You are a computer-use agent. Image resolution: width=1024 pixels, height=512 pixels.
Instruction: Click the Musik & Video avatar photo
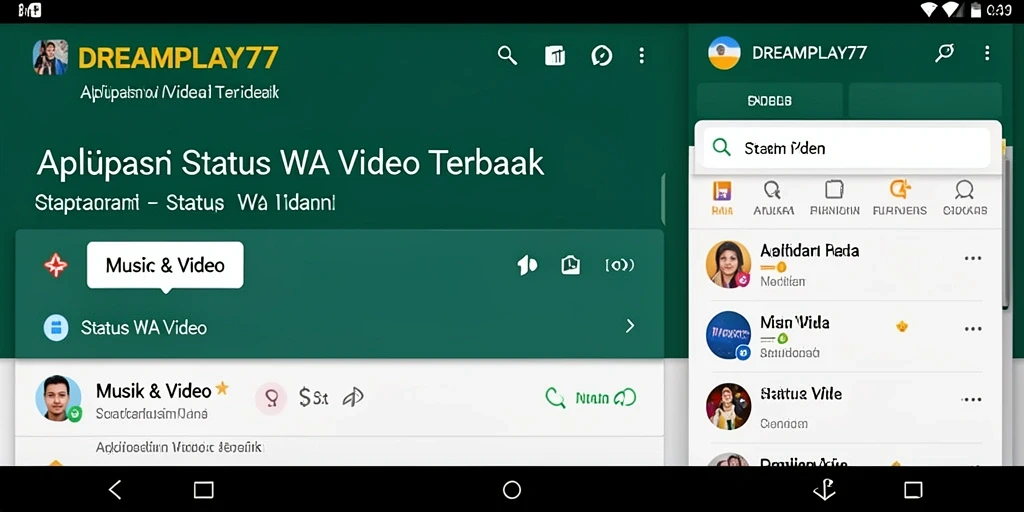pos(58,398)
